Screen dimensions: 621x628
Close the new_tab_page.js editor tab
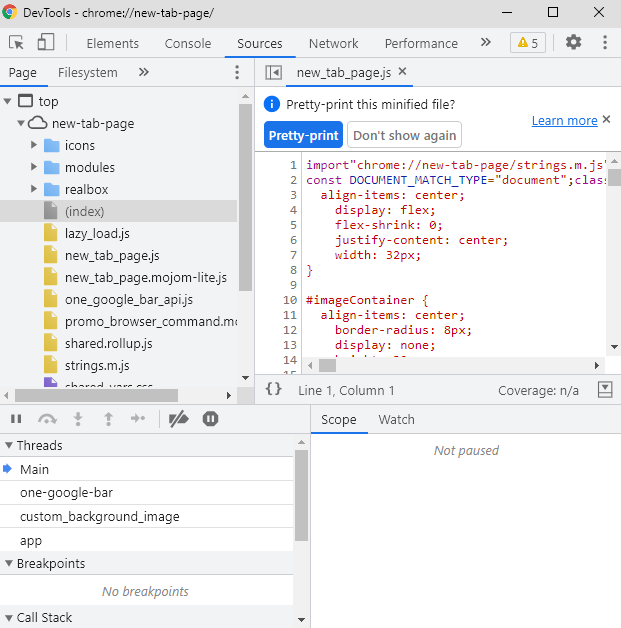coord(402,71)
